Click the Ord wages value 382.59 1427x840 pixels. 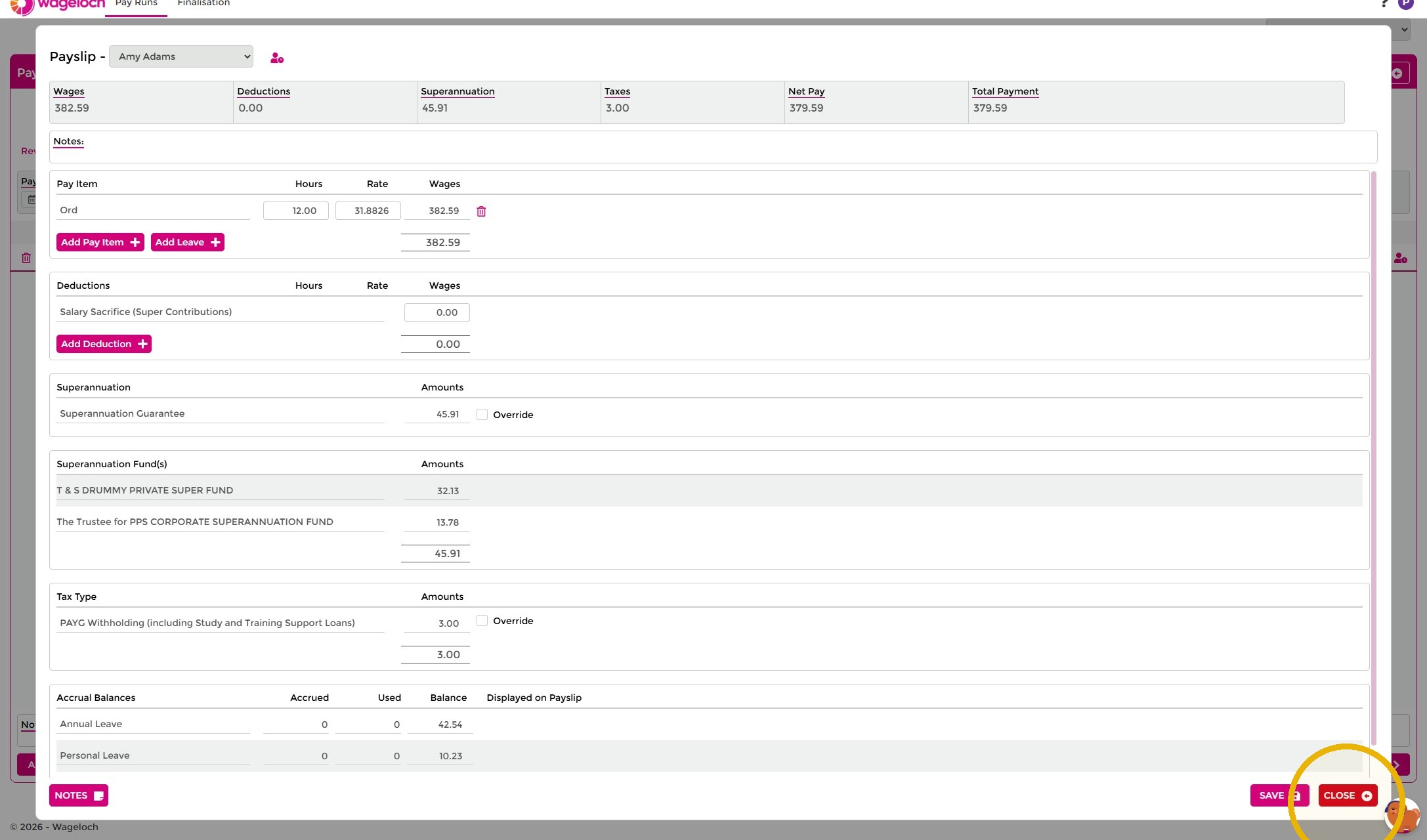pyautogui.click(x=444, y=211)
